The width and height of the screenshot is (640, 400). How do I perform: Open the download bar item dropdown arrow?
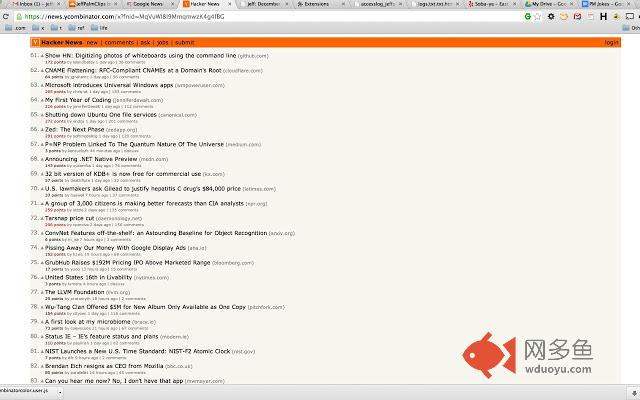pyautogui.click(x=60, y=393)
